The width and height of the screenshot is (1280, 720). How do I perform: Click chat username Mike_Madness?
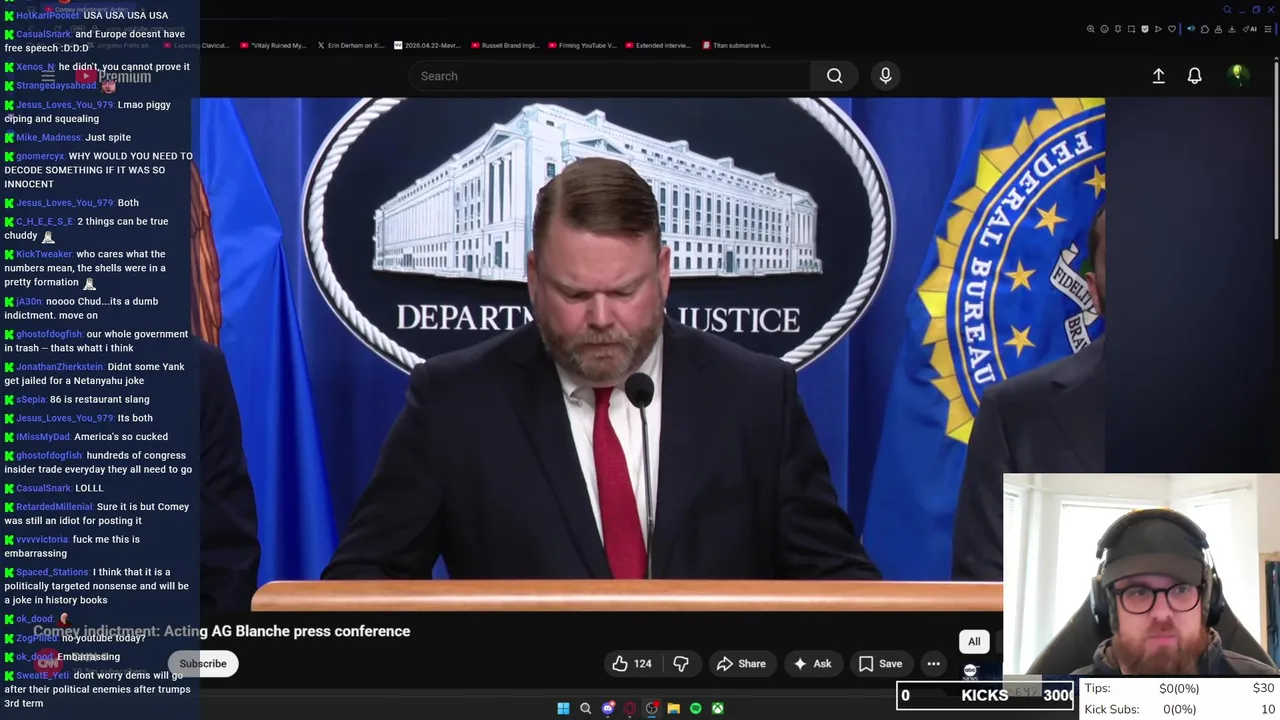48,137
